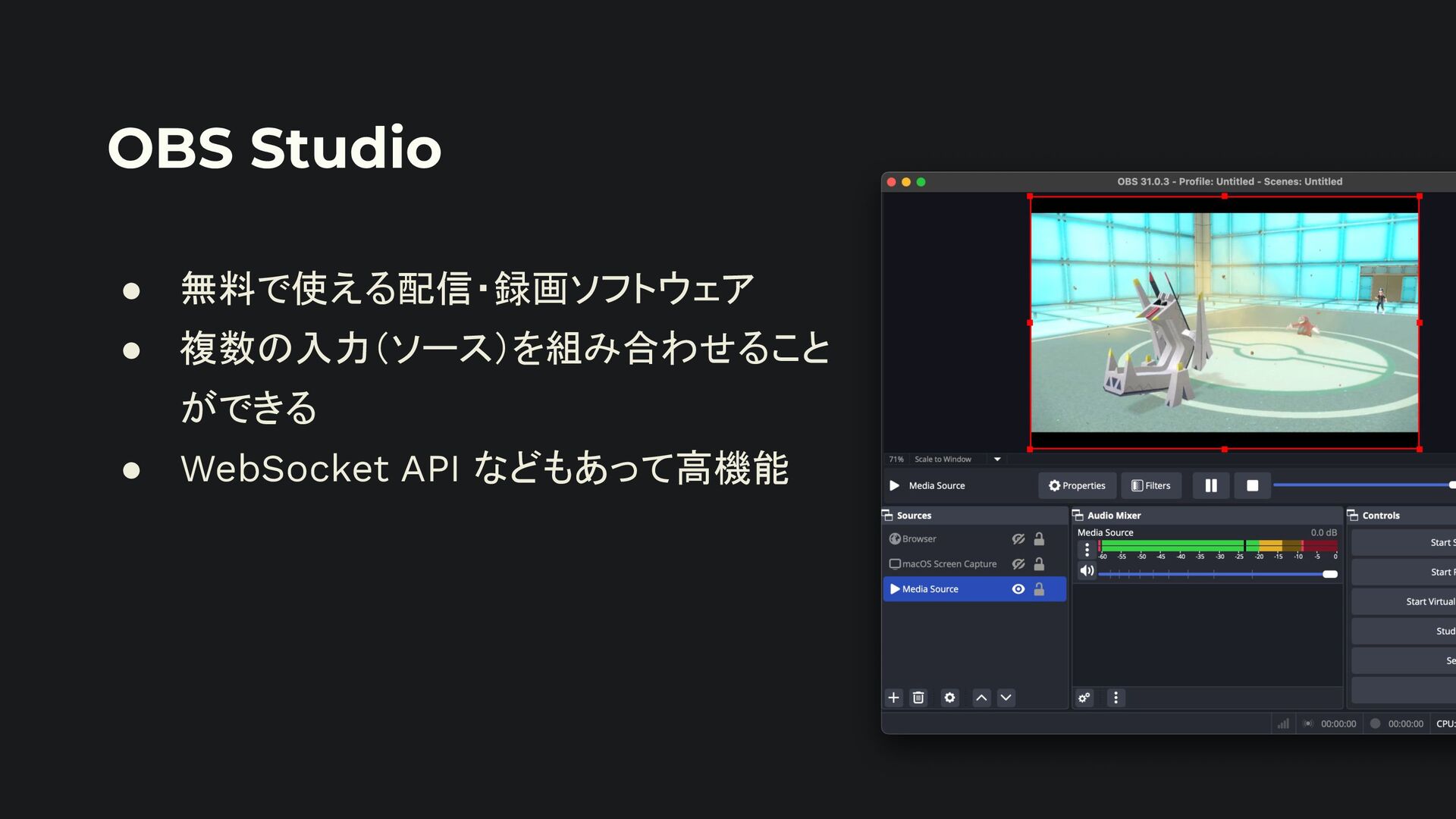Image resolution: width=1456 pixels, height=819 pixels.
Task: Move source down with down arrow
Action: pyautogui.click(x=1006, y=698)
